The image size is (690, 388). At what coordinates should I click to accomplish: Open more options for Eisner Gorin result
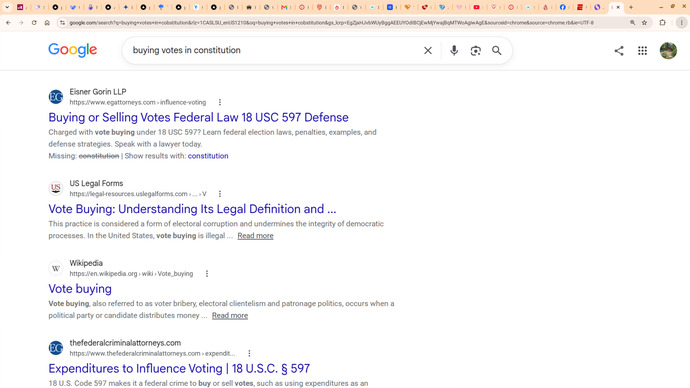click(220, 102)
